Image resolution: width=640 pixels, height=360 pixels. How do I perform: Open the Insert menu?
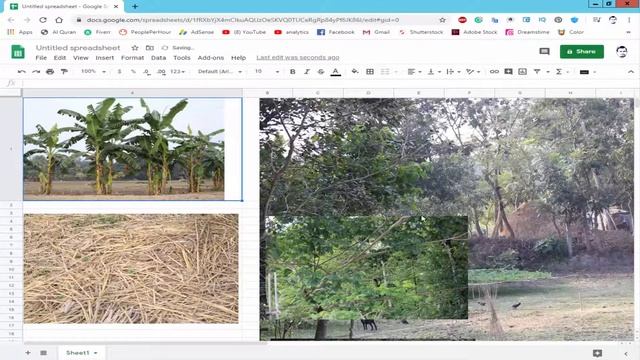point(105,58)
